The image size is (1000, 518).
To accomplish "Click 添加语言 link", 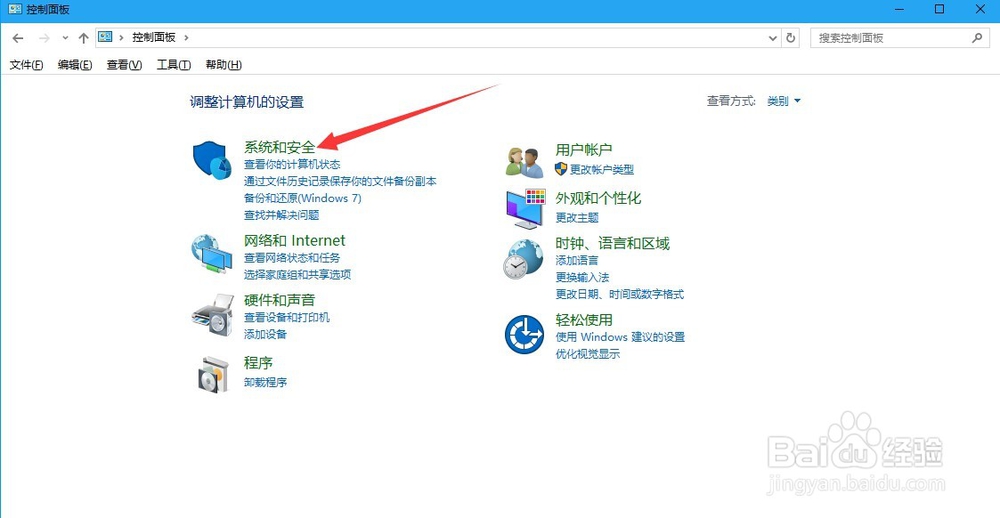I will point(577,260).
